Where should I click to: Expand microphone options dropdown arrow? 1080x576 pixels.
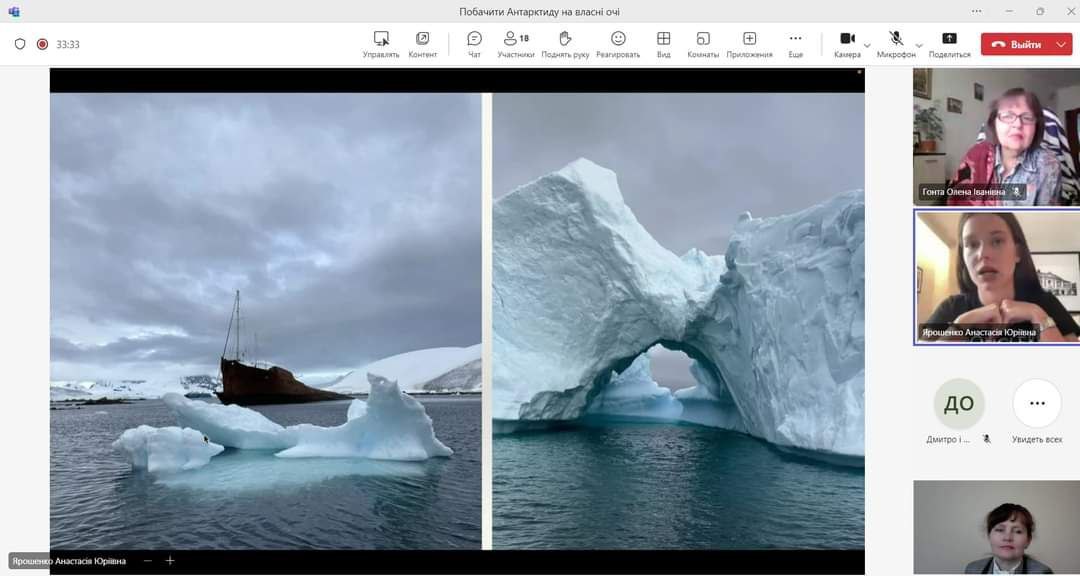(x=920, y=45)
